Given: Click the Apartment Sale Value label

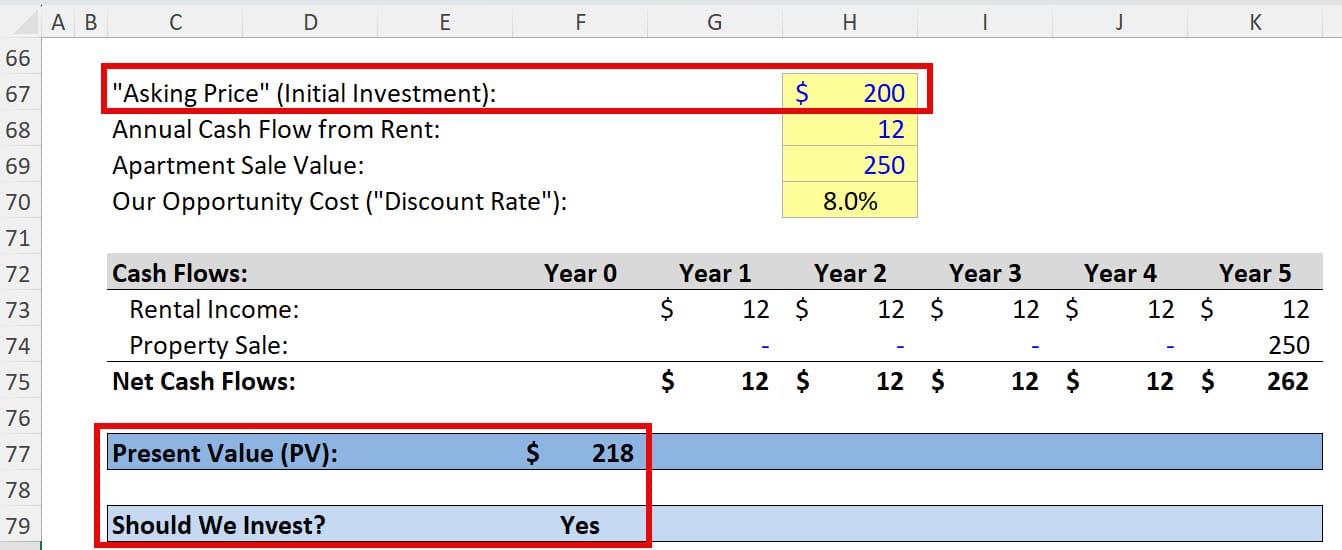Looking at the screenshot, I should tap(238, 166).
